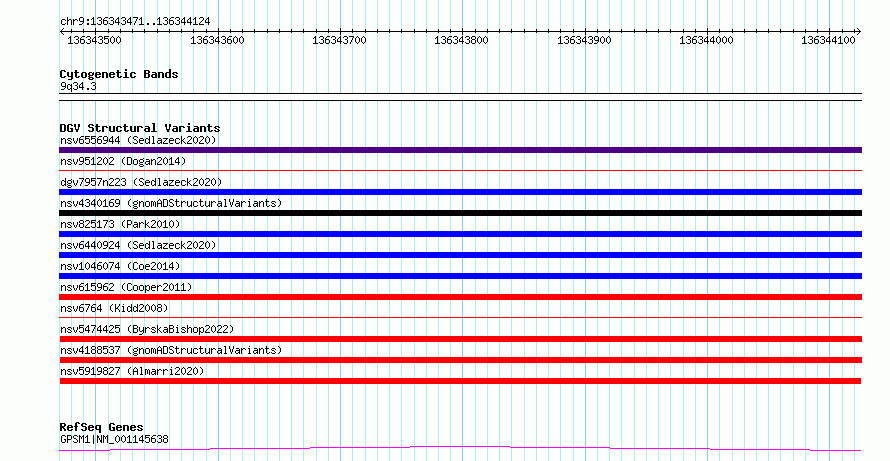Select the red nsv4188537 variant bar
Image resolution: width=890 pixels, height=461 pixels.
460,360
